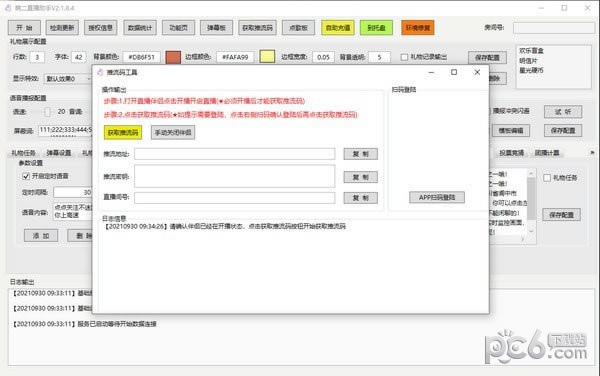600x376 pixels.
Task: Open the 功能页 toolbar button
Action: click(x=178, y=28)
